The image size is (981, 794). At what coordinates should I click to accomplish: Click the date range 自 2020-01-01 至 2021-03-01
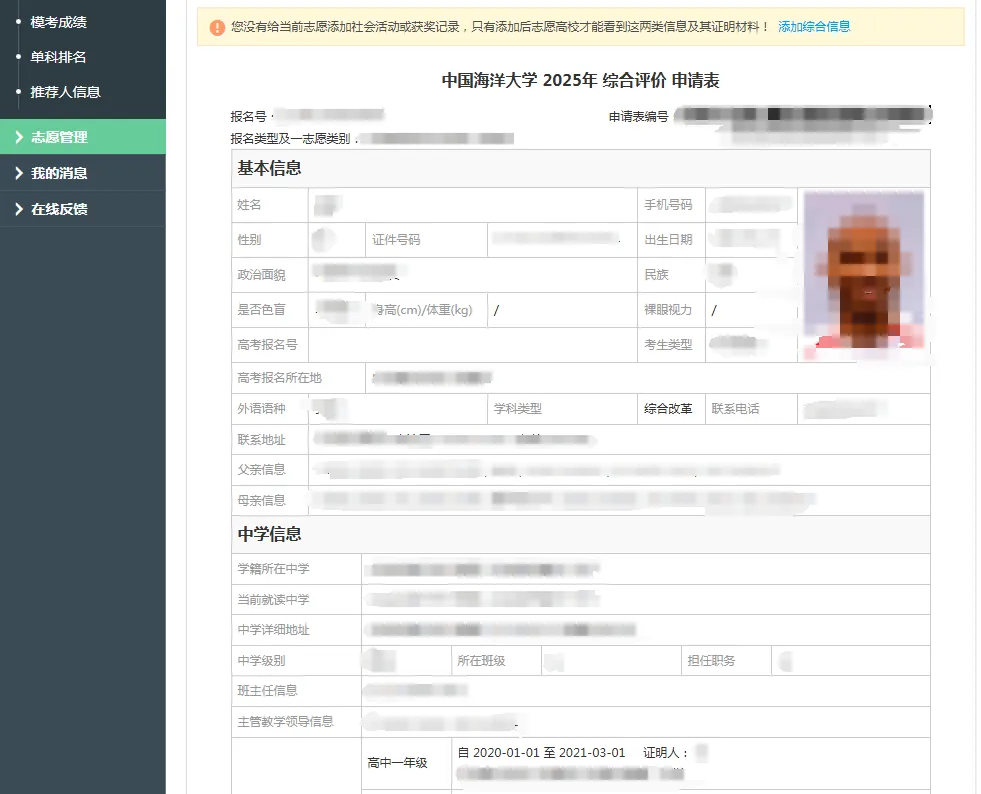click(542, 753)
